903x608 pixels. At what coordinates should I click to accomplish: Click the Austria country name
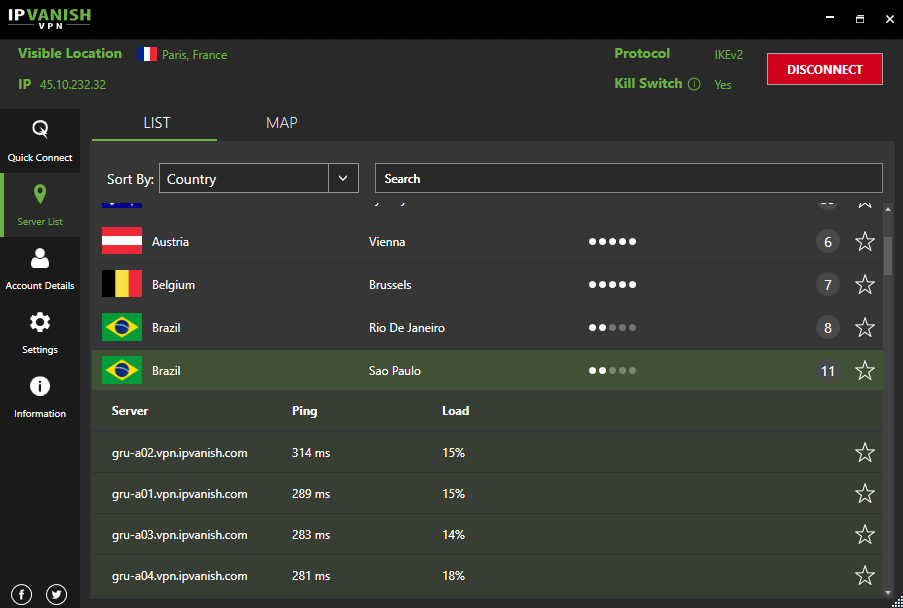click(170, 242)
